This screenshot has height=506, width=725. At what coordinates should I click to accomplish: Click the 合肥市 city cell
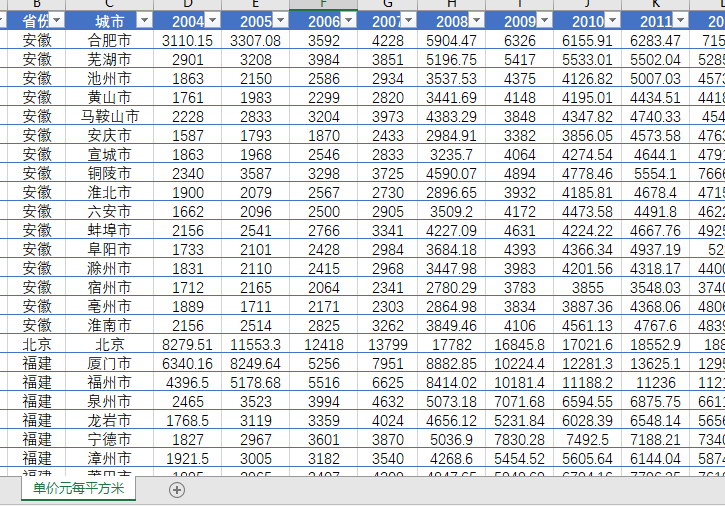(110, 40)
